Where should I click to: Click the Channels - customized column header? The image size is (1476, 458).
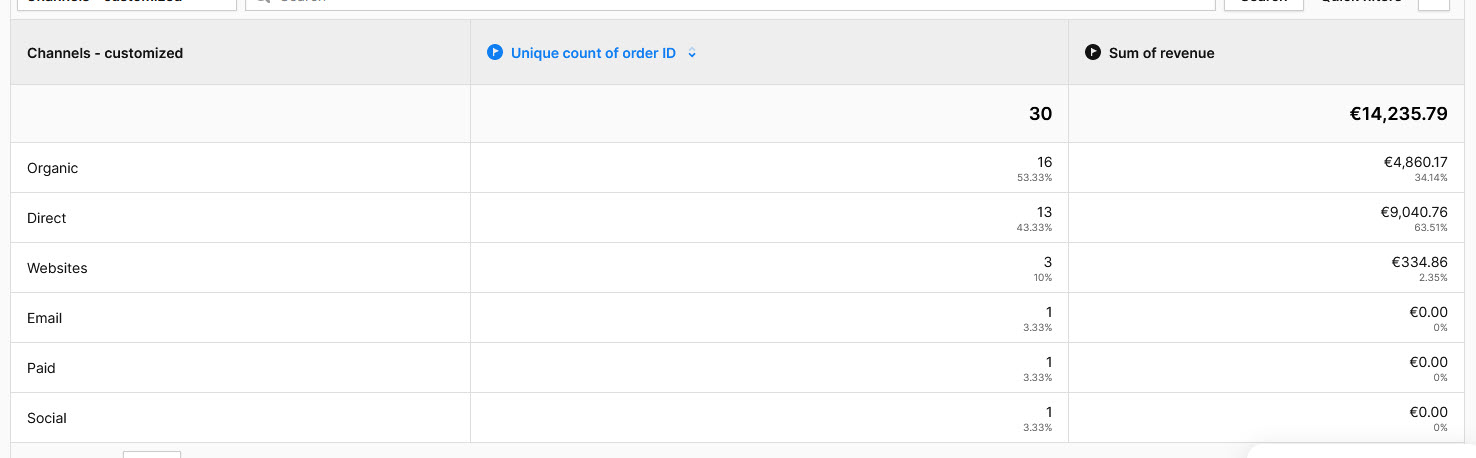pos(105,53)
